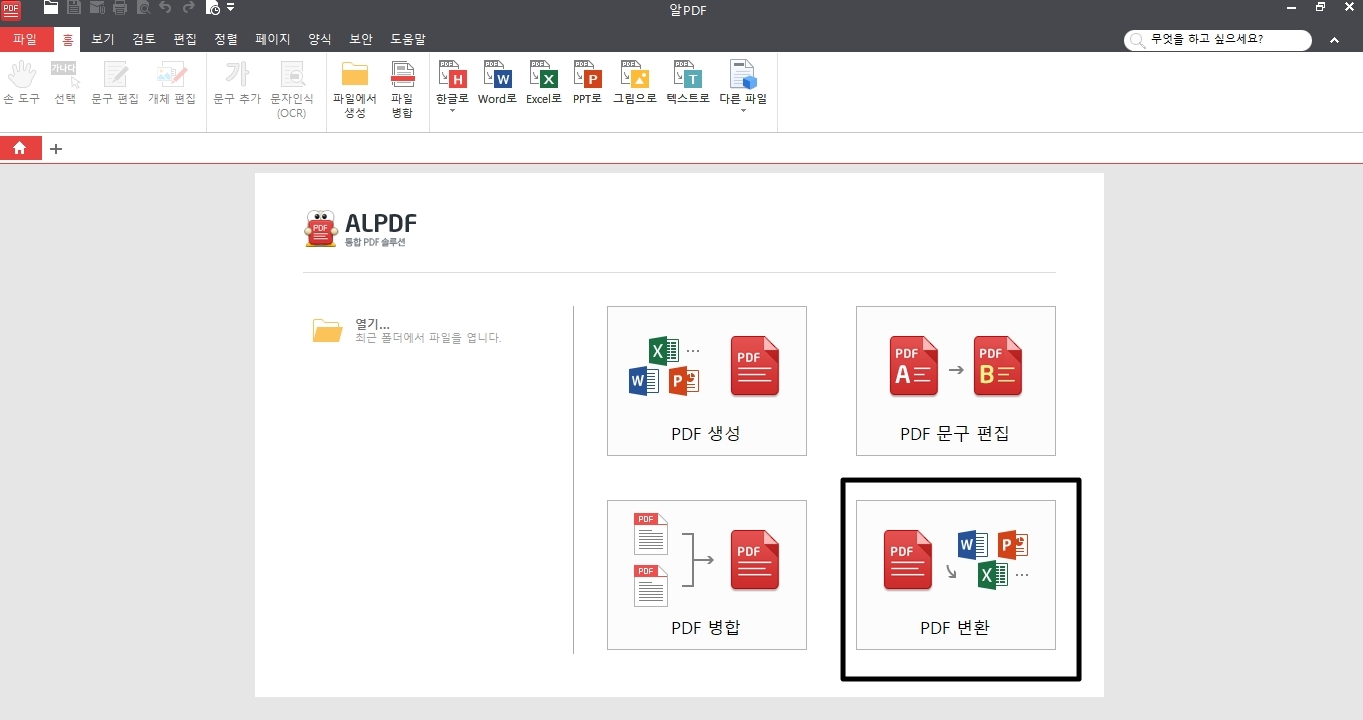Switch to the 검토 ribbon tab
The width and height of the screenshot is (1363, 720).
click(144, 39)
